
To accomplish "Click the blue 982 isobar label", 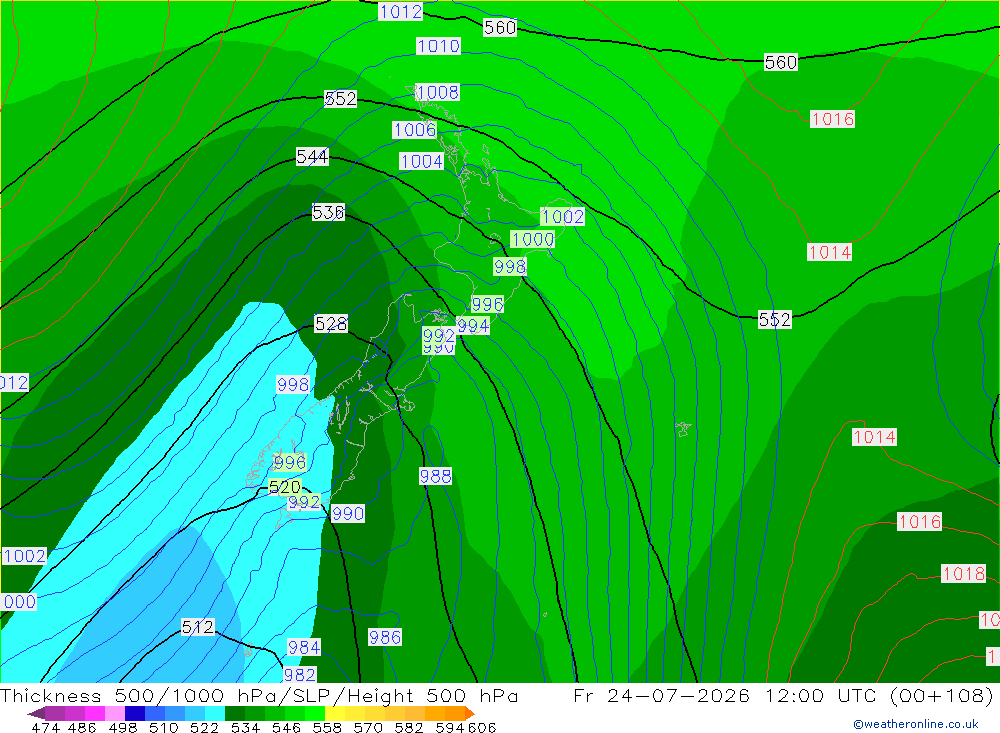I will click(x=300, y=675).
